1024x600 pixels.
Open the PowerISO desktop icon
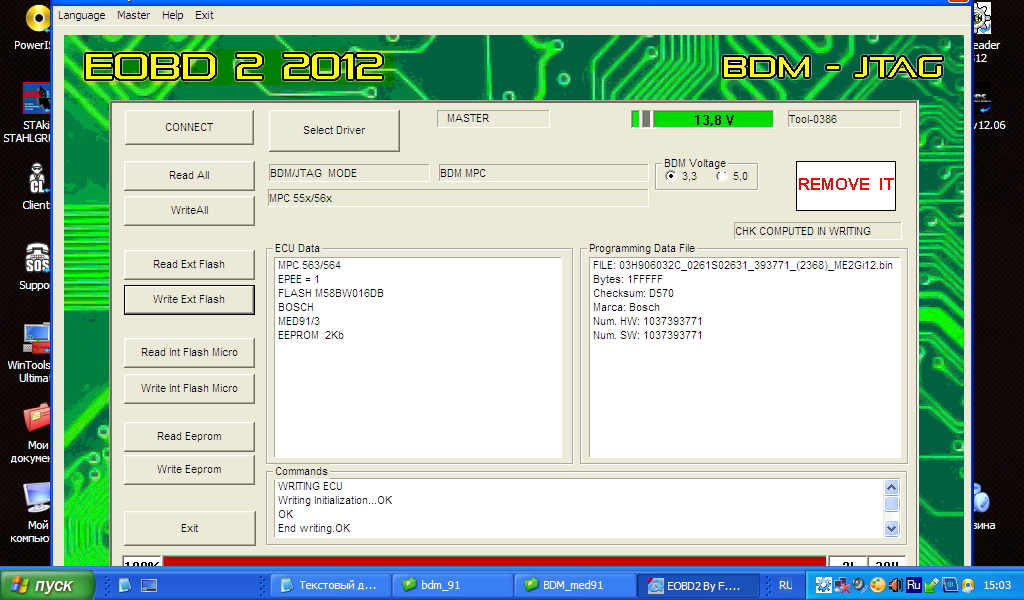click(37, 18)
